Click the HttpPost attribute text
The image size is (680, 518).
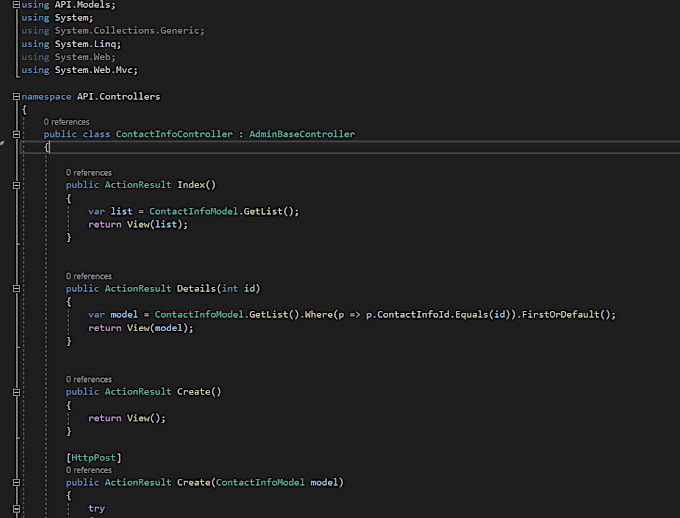coord(94,458)
